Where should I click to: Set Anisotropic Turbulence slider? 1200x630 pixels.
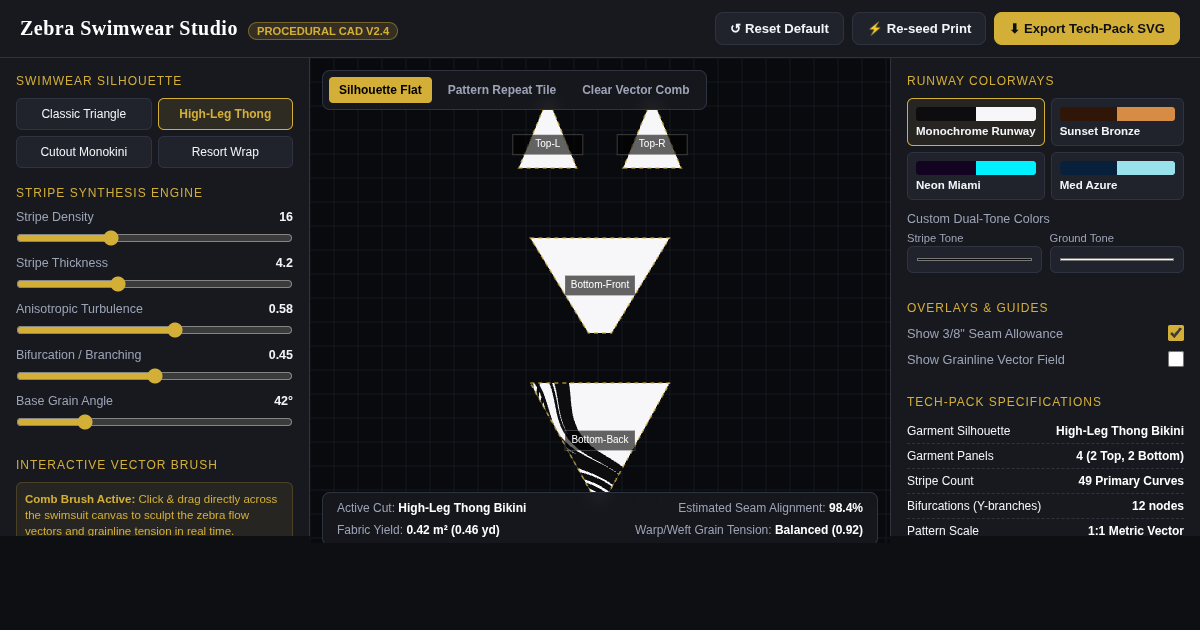154,330
